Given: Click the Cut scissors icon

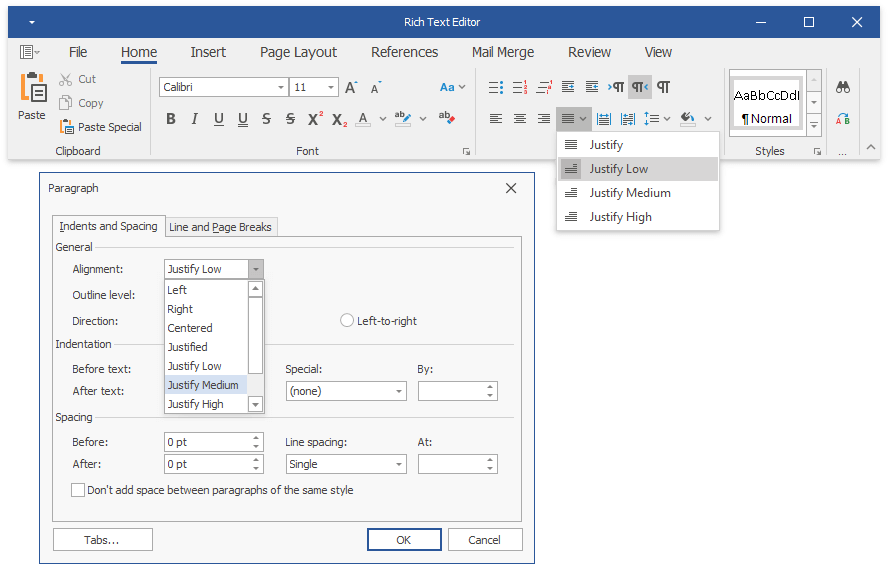Looking at the screenshot, I should (66, 79).
